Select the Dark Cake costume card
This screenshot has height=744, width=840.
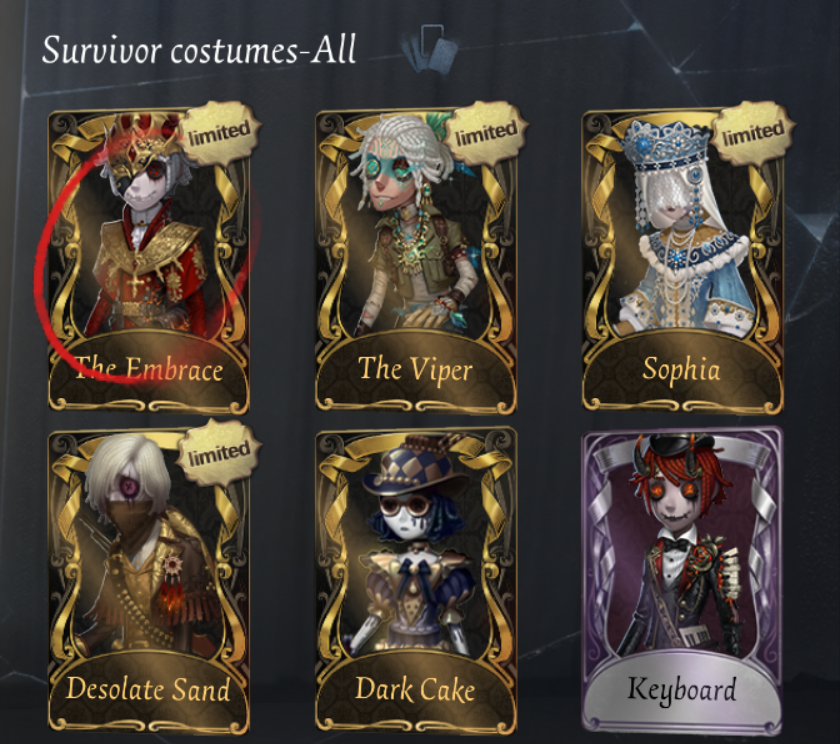point(416,581)
